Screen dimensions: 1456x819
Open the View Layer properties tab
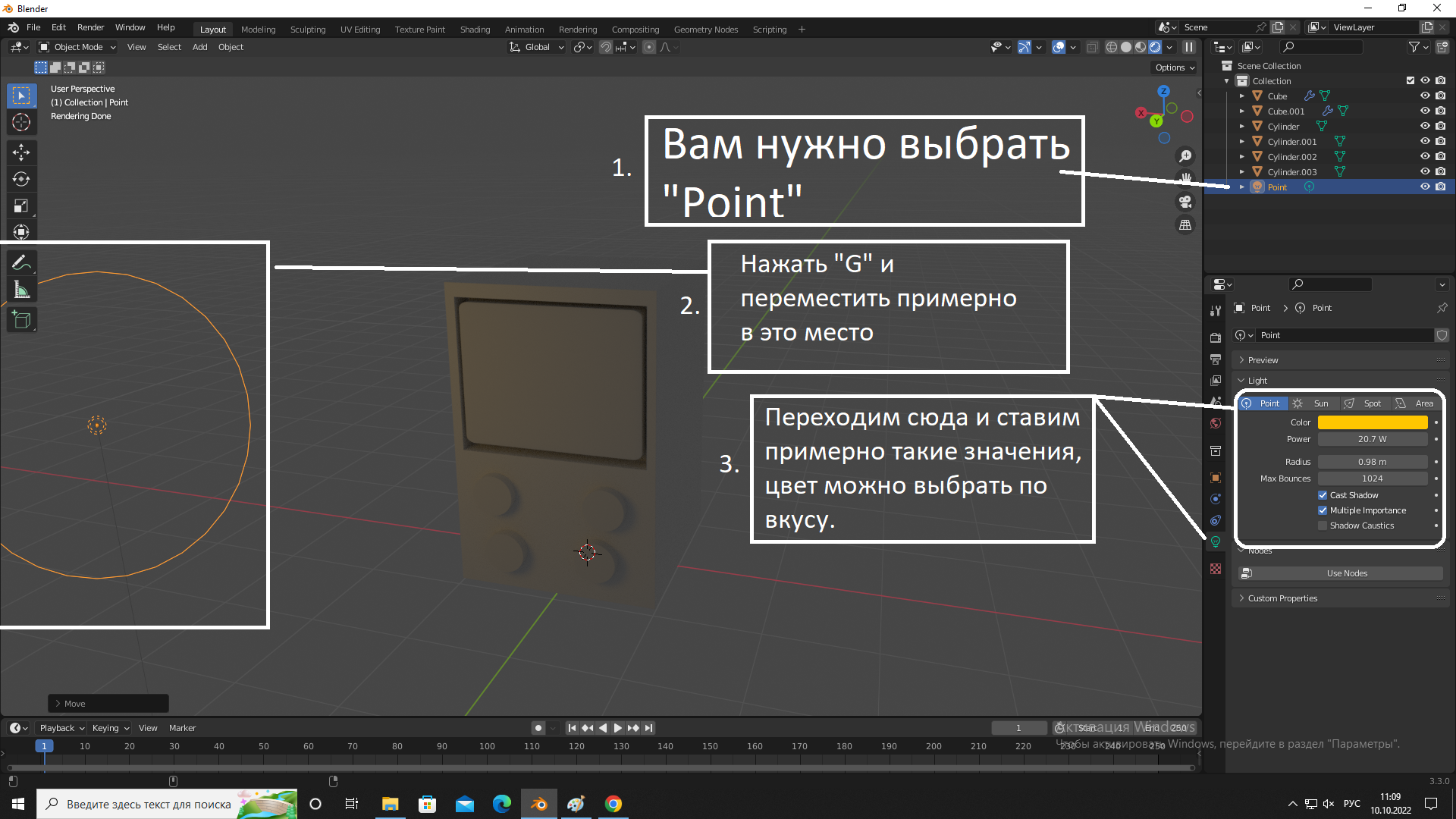(1216, 380)
